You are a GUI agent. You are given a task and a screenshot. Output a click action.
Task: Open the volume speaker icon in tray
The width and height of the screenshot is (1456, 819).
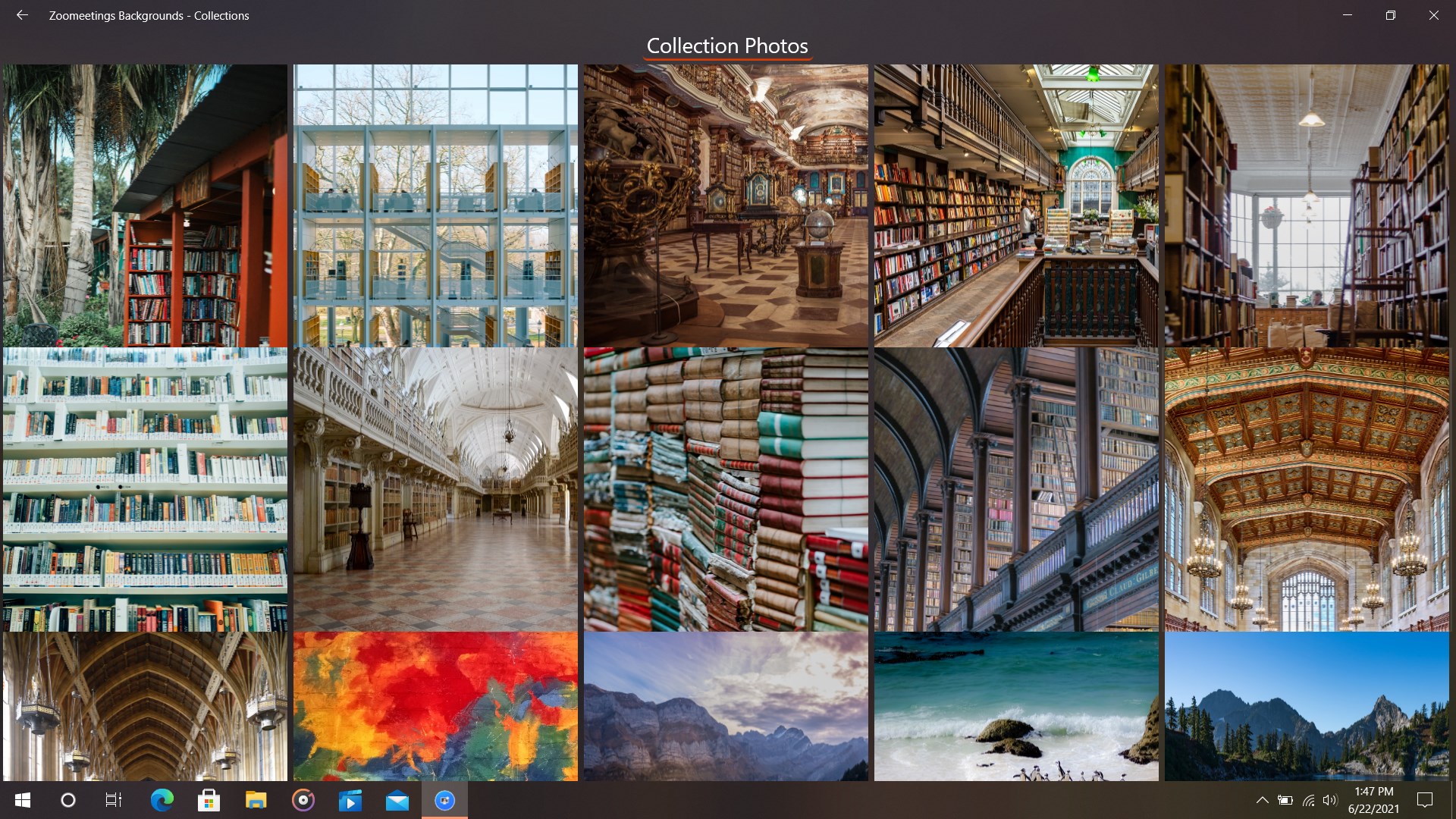[1329, 800]
